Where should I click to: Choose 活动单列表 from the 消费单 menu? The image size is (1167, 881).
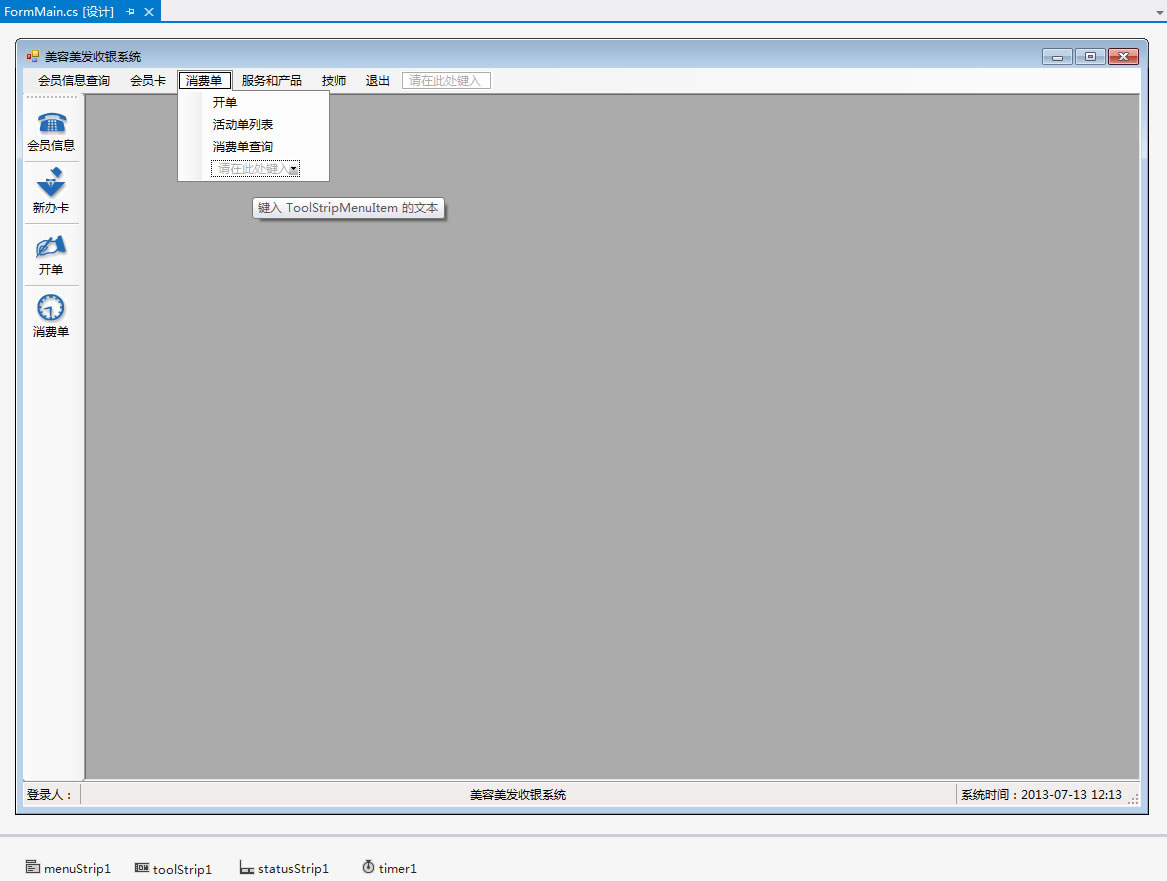tap(243, 125)
